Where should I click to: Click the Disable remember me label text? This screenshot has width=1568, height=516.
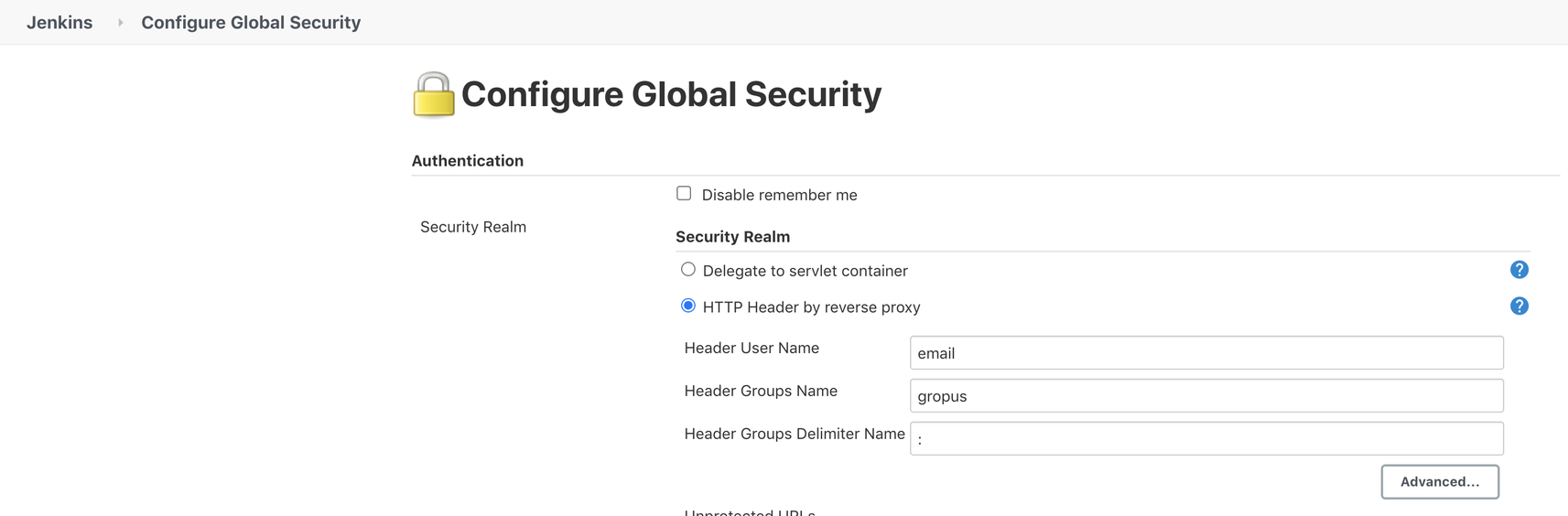(779, 195)
